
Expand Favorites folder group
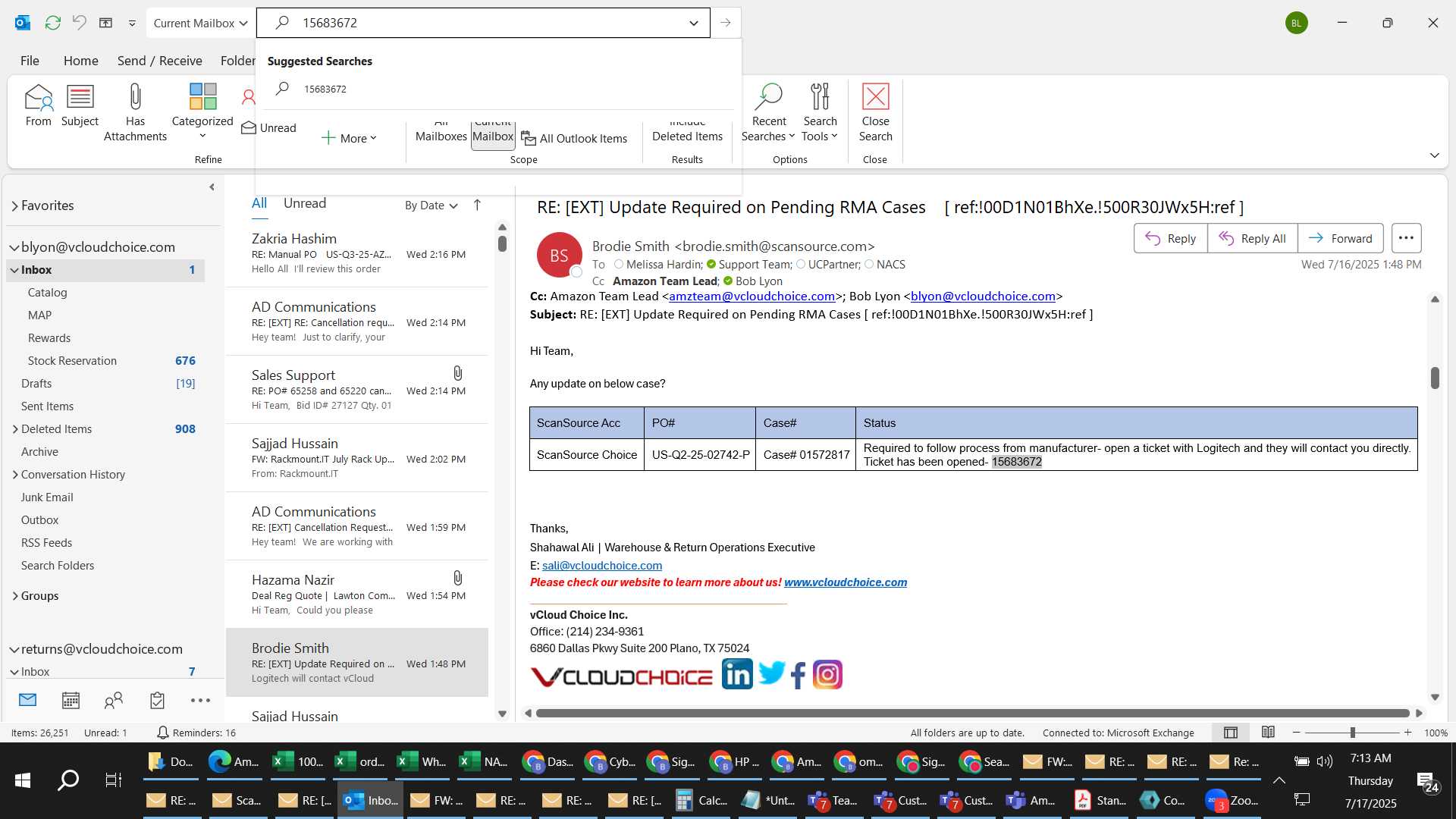[x=14, y=206]
